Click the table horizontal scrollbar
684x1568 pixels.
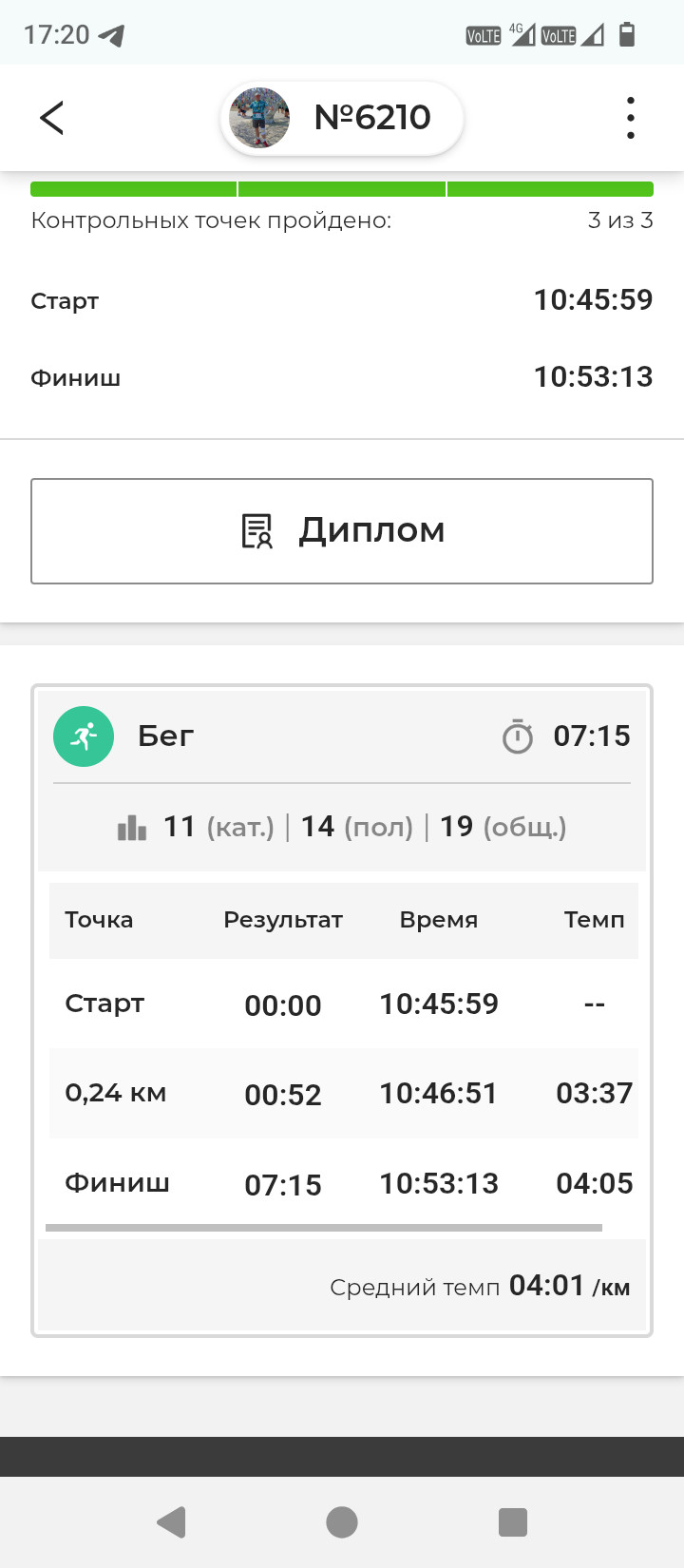[x=324, y=1228]
